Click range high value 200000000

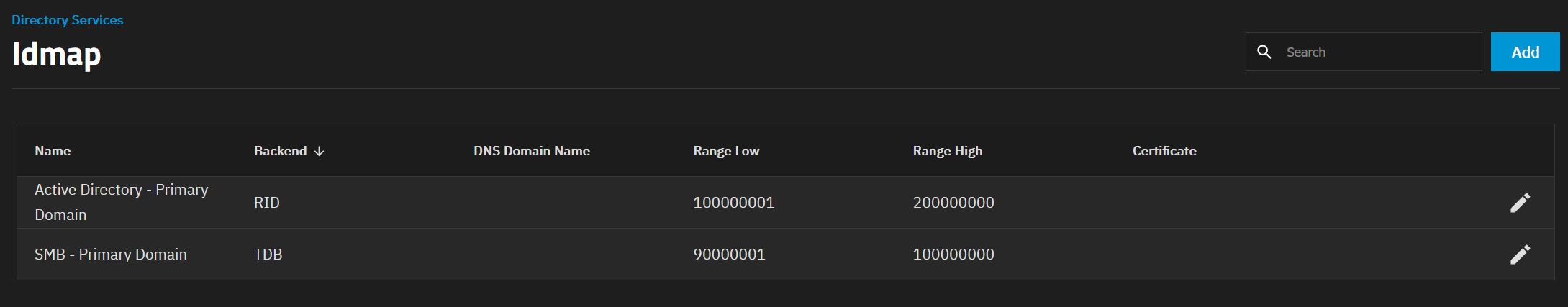click(x=953, y=203)
